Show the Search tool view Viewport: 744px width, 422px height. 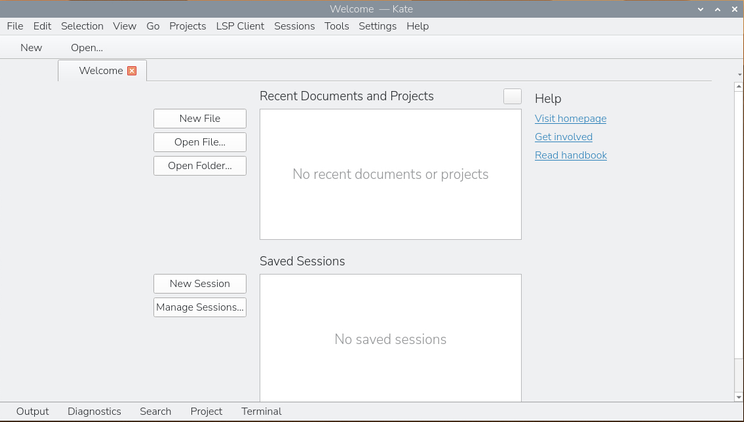[x=155, y=412]
